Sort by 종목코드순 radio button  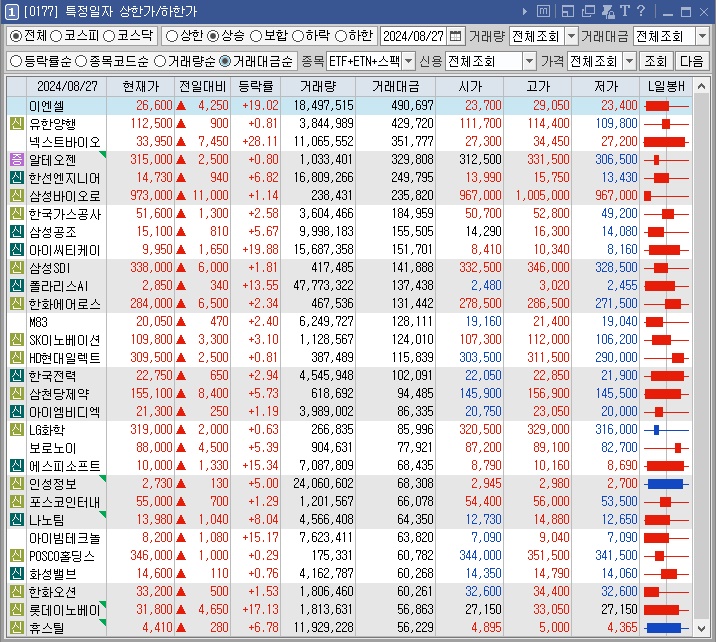(81, 61)
